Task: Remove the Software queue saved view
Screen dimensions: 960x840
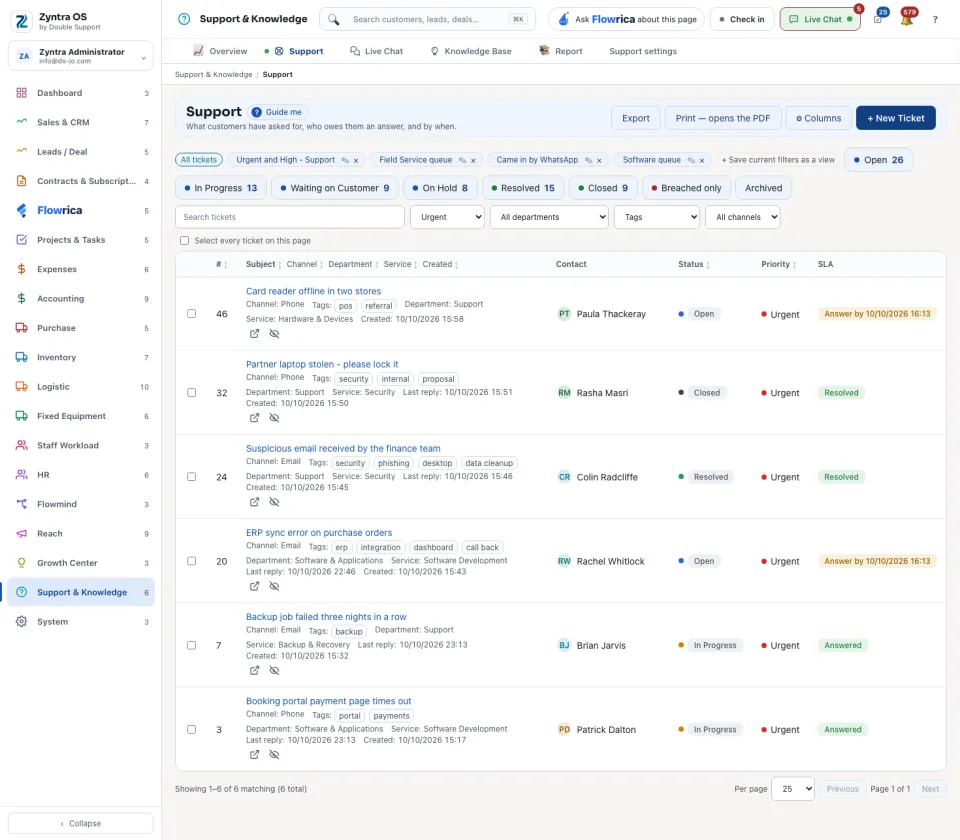Action: [x=702, y=160]
